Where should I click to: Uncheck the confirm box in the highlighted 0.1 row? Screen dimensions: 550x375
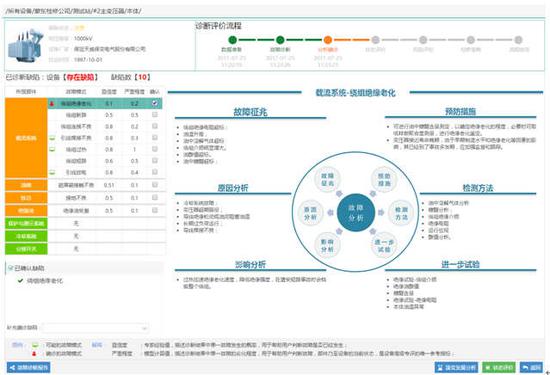(x=155, y=103)
